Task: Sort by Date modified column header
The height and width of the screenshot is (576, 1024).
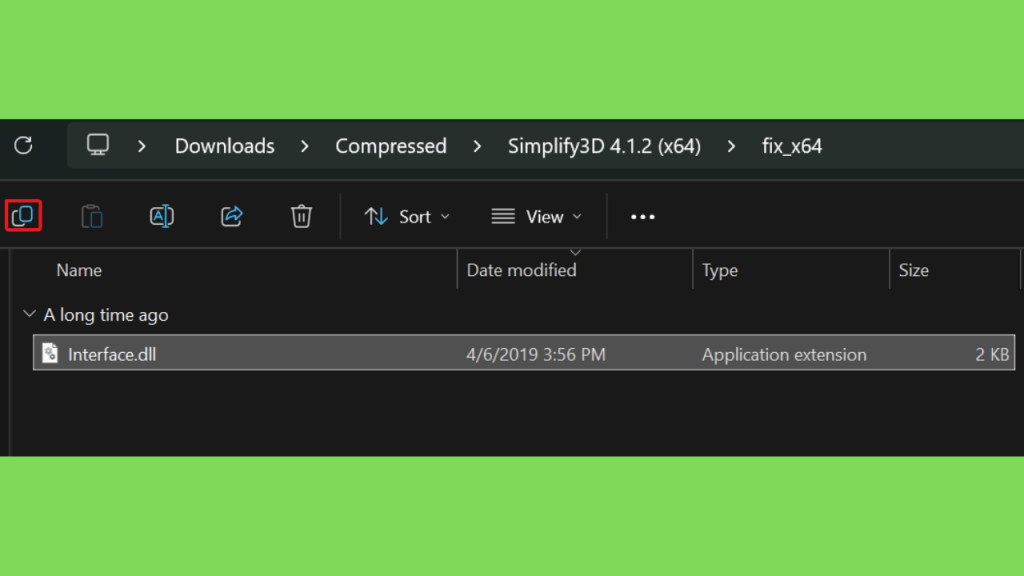Action: coord(521,270)
